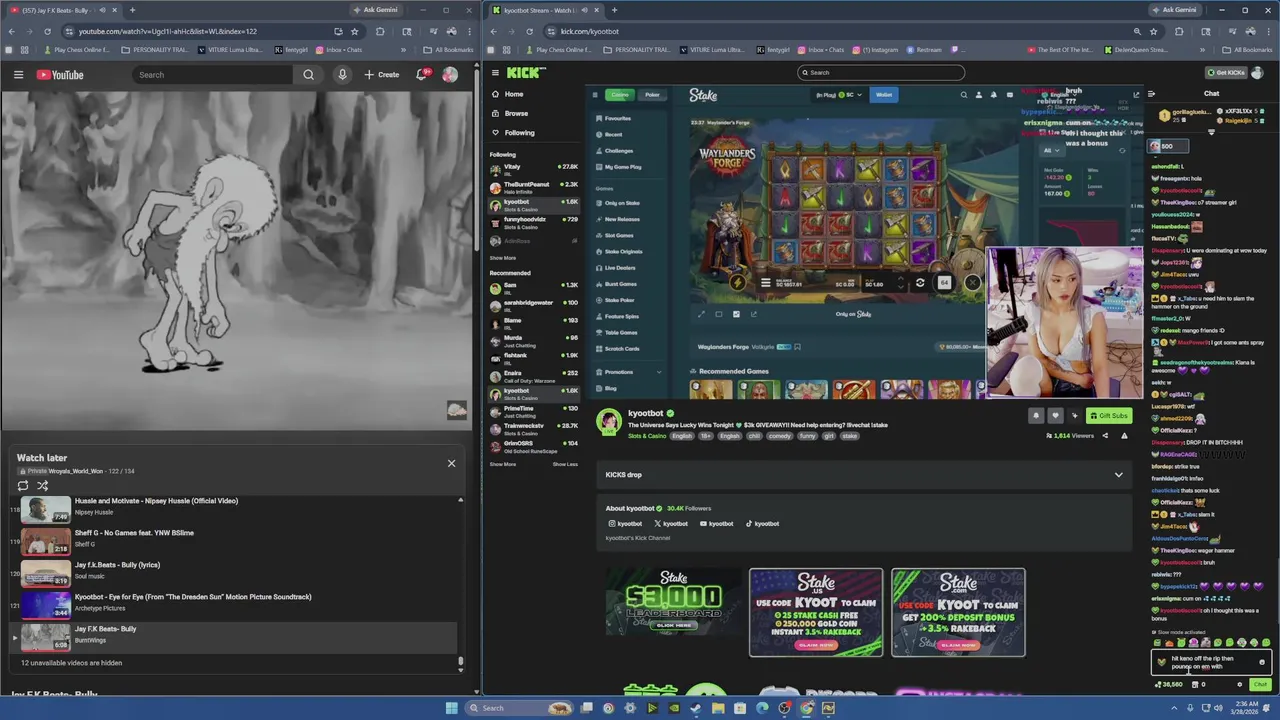Screen dimensions: 1280x720
Task: Open Kick sidebar hamburger menu
Action: coord(495,73)
